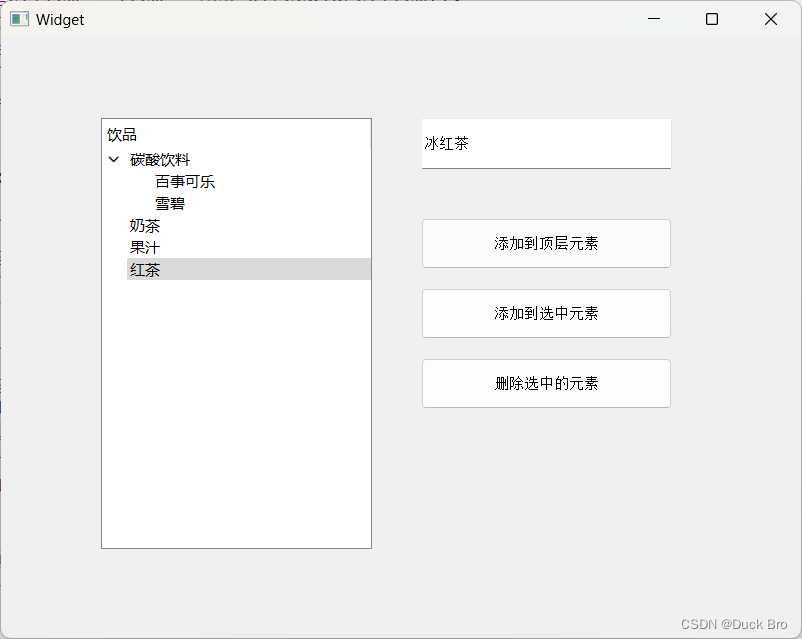Click the Widget title bar text
Viewport: 802px width, 639px height.
(59, 18)
